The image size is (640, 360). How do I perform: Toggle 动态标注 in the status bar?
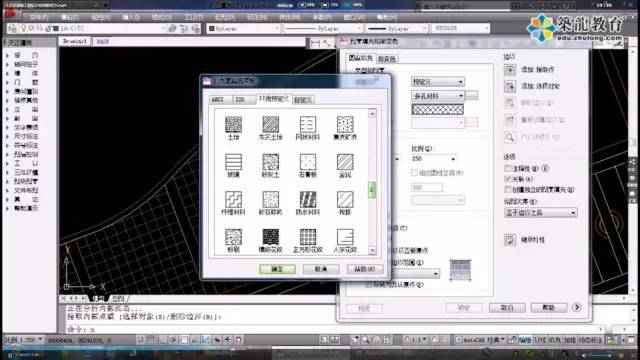tap(590, 340)
